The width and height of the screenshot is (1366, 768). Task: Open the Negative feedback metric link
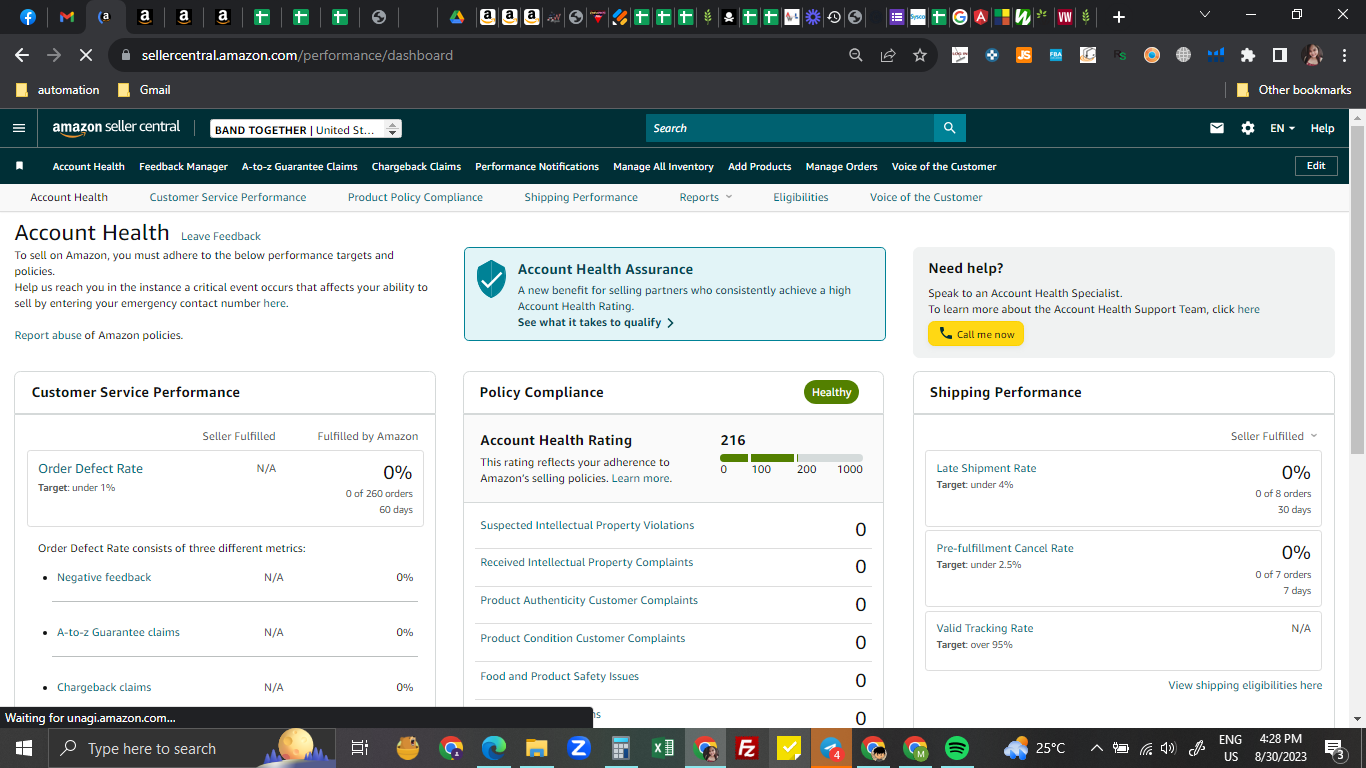tap(104, 577)
